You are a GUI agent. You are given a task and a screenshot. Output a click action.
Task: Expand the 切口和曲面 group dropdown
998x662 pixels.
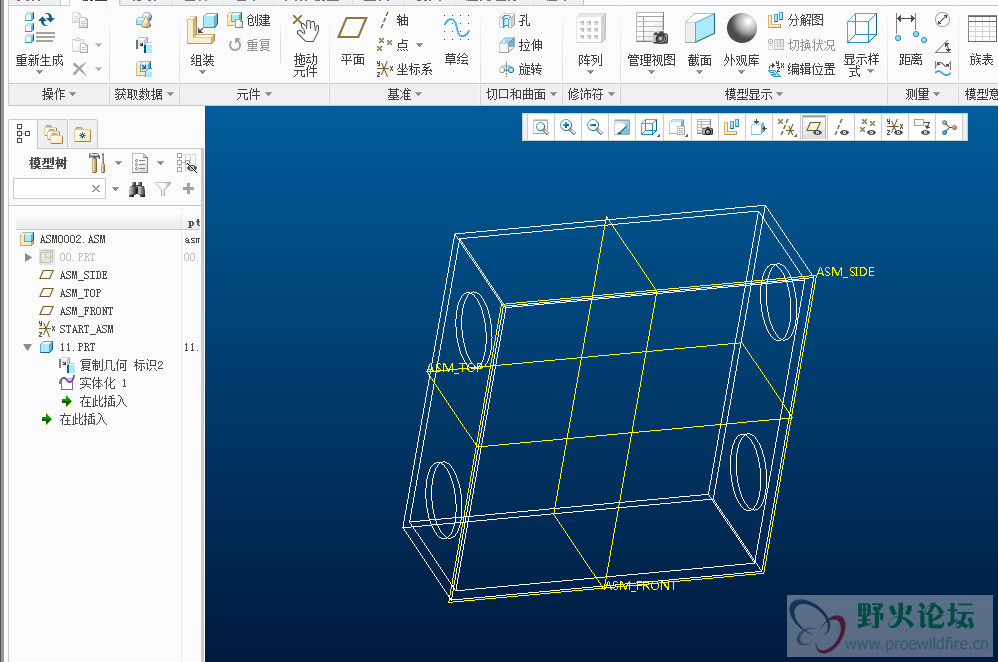point(521,94)
